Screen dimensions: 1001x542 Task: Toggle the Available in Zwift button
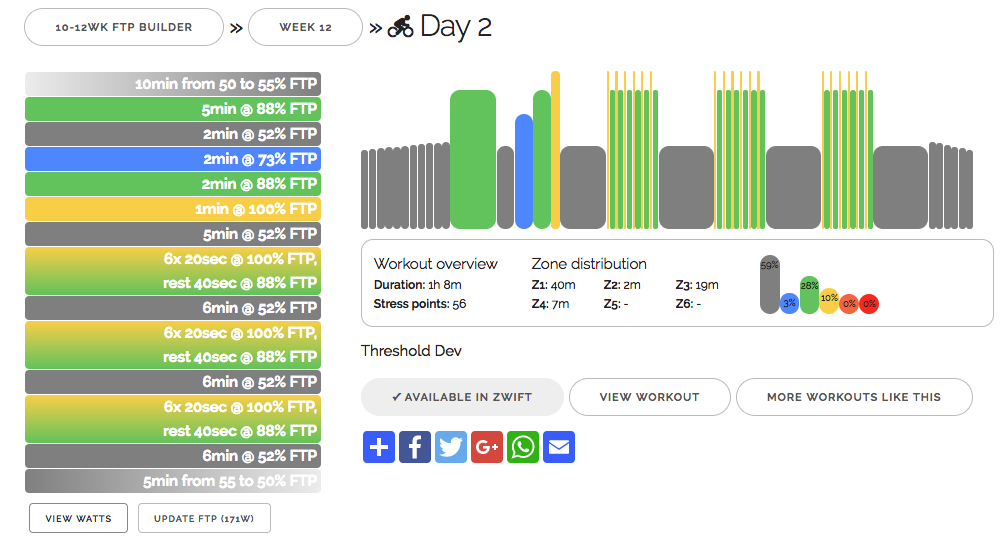point(461,397)
